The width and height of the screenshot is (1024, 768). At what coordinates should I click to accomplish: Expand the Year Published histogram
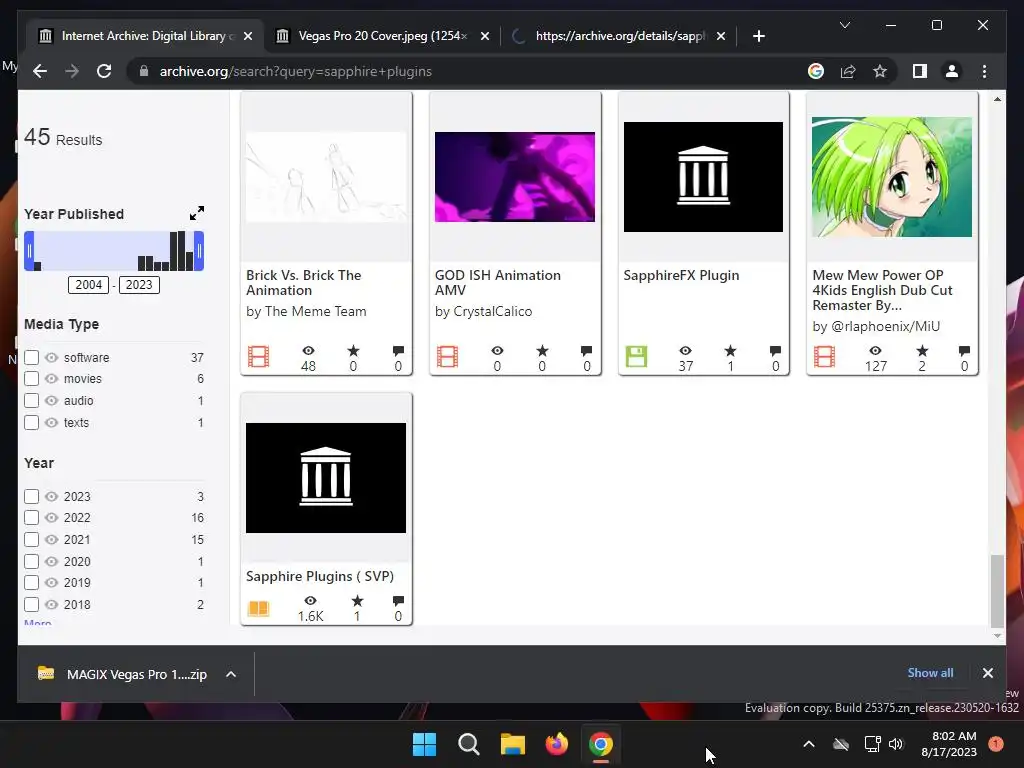[197, 213]
